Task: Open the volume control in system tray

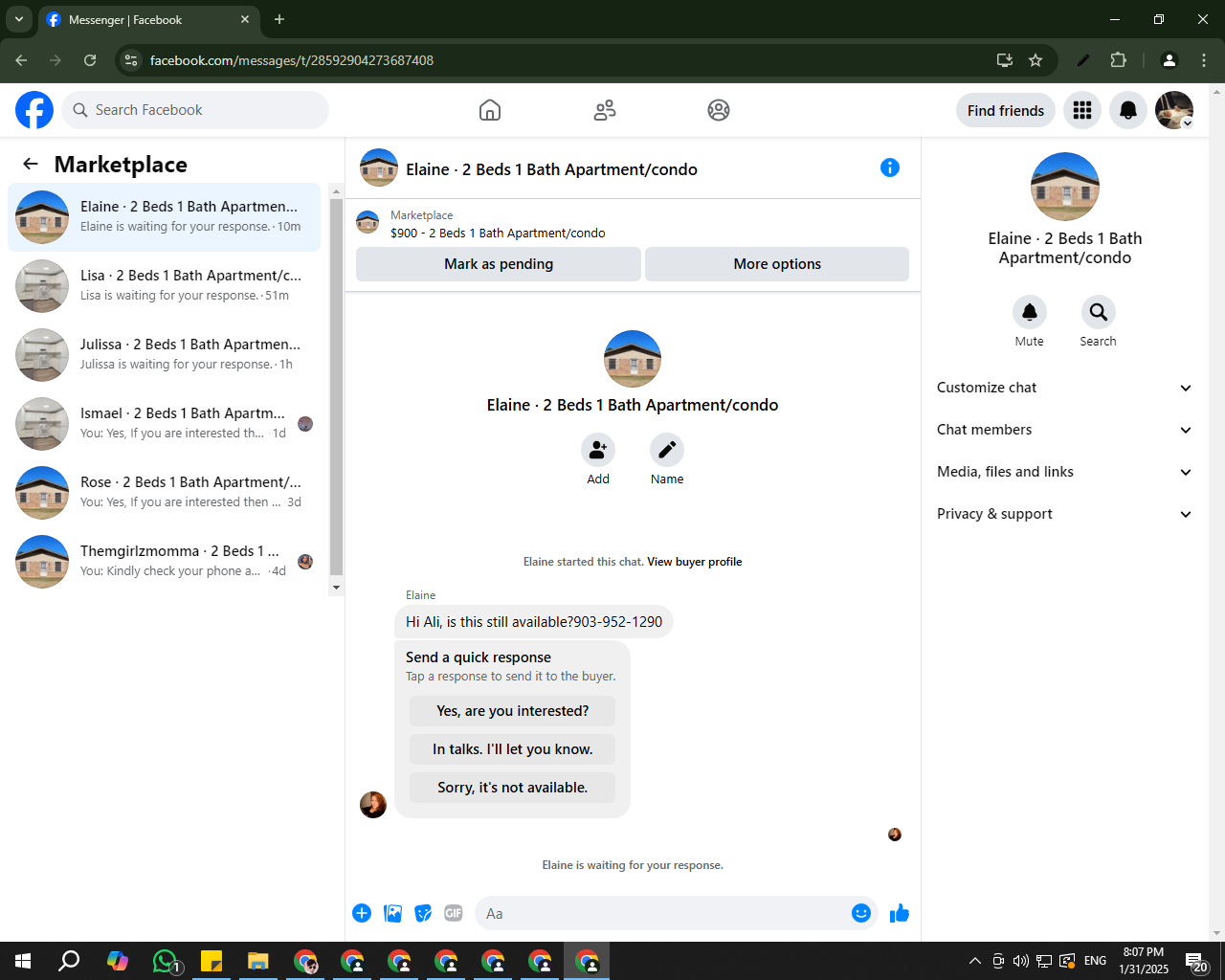Action: [x=1021, y=961]
